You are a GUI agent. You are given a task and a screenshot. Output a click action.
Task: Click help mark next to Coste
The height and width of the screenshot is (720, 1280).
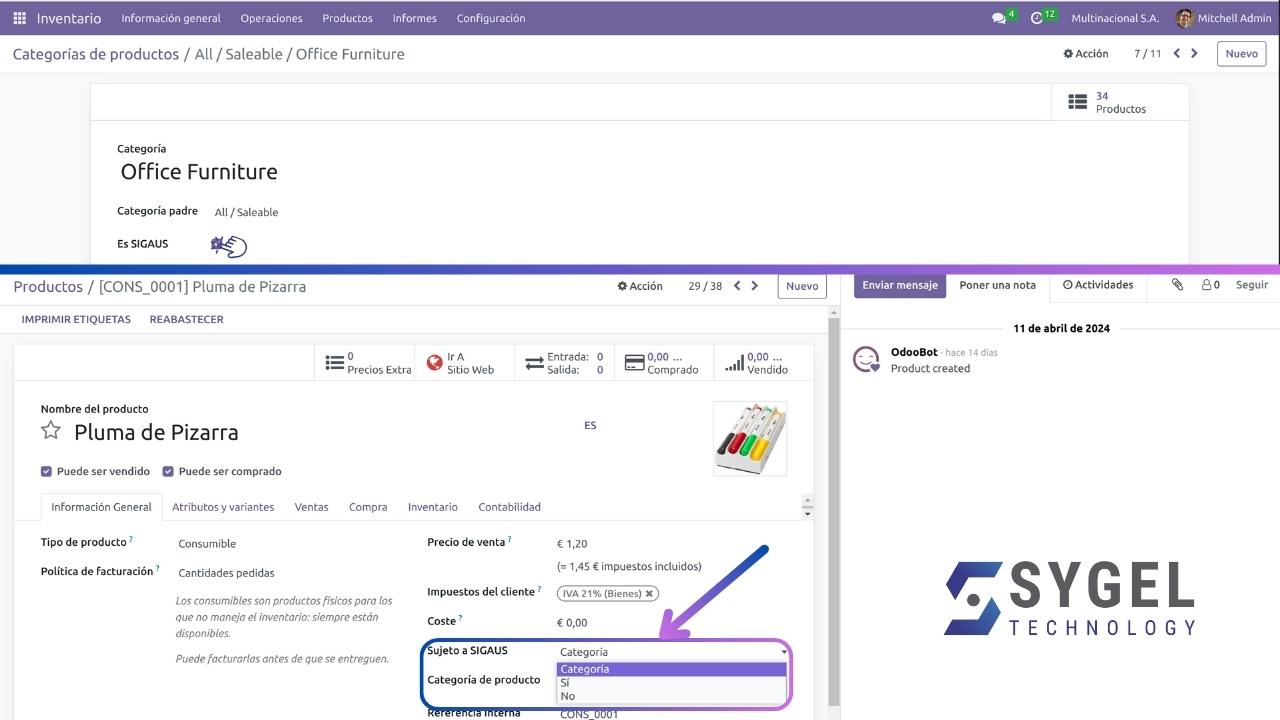point(460,619)
